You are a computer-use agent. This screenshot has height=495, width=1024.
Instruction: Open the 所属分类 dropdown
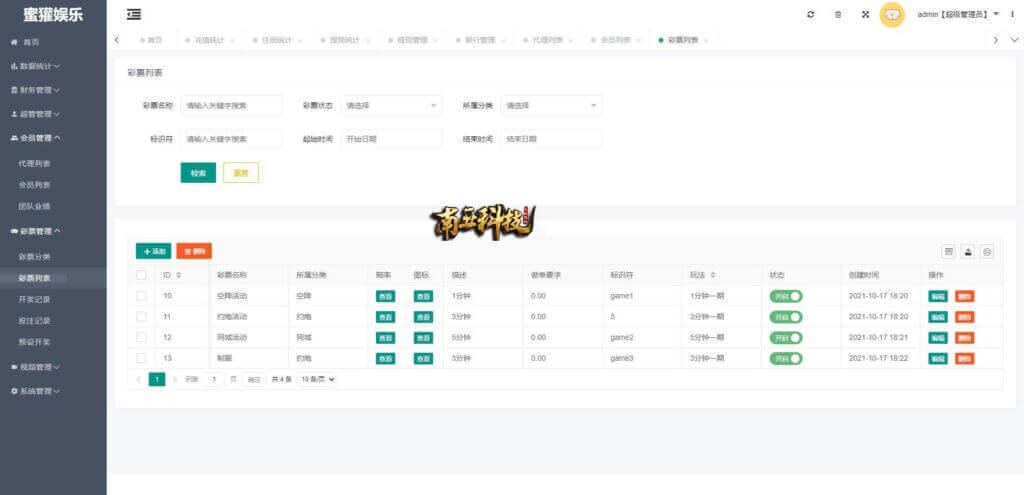(551, 105)
